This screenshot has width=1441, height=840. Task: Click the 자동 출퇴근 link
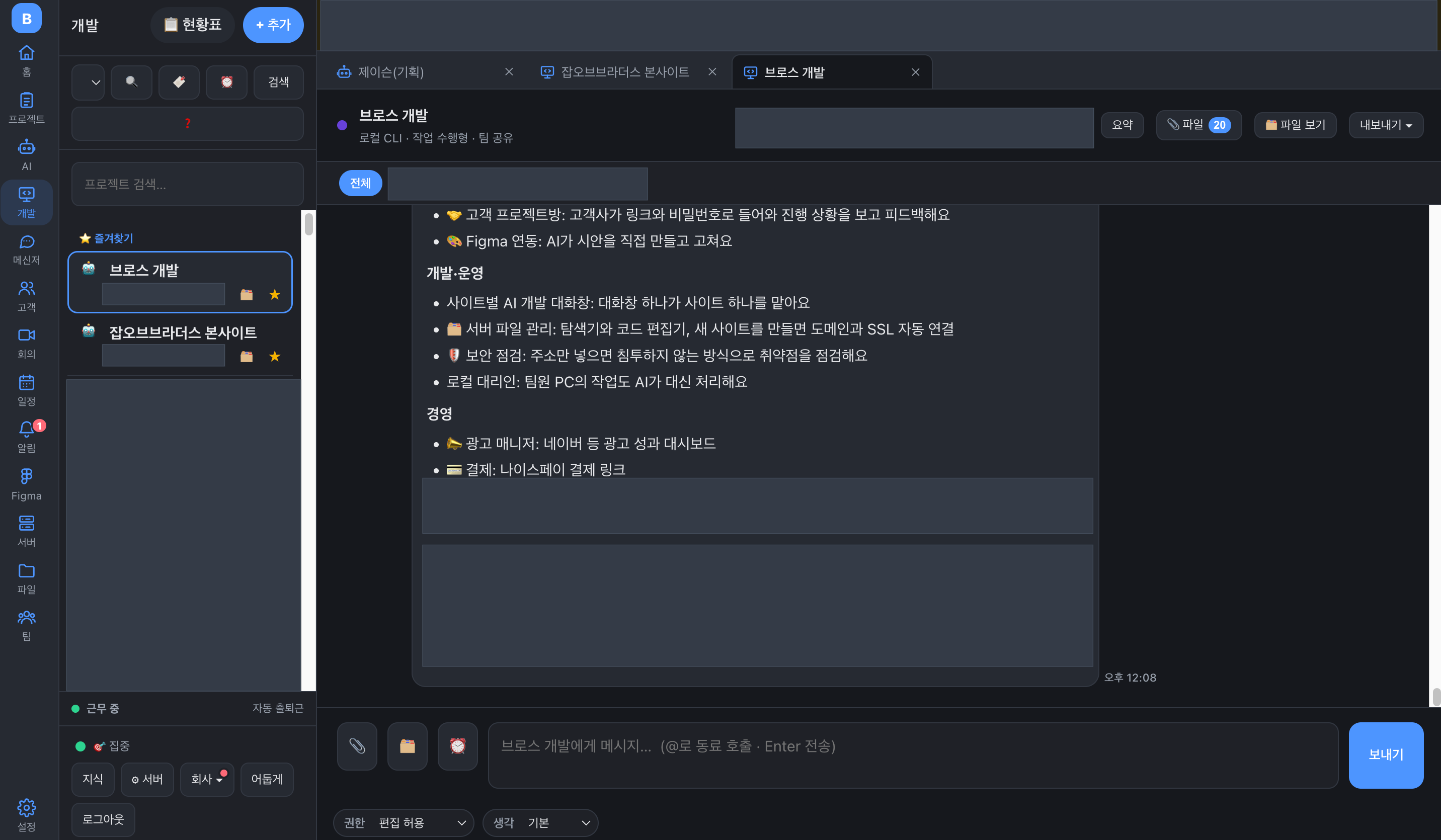[278, 708]
